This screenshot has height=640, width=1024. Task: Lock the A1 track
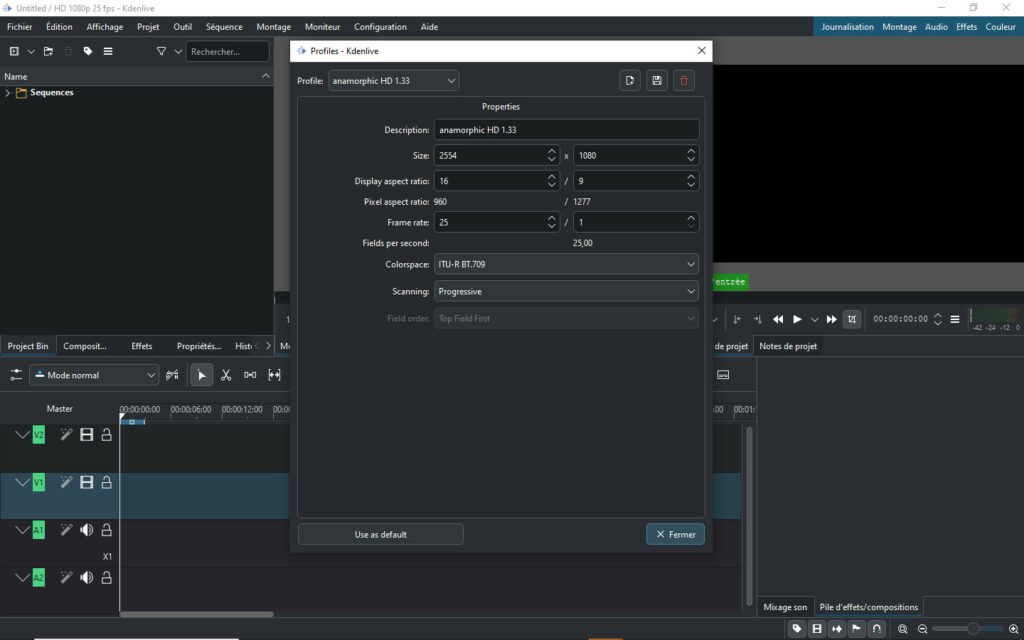point(106,530)
